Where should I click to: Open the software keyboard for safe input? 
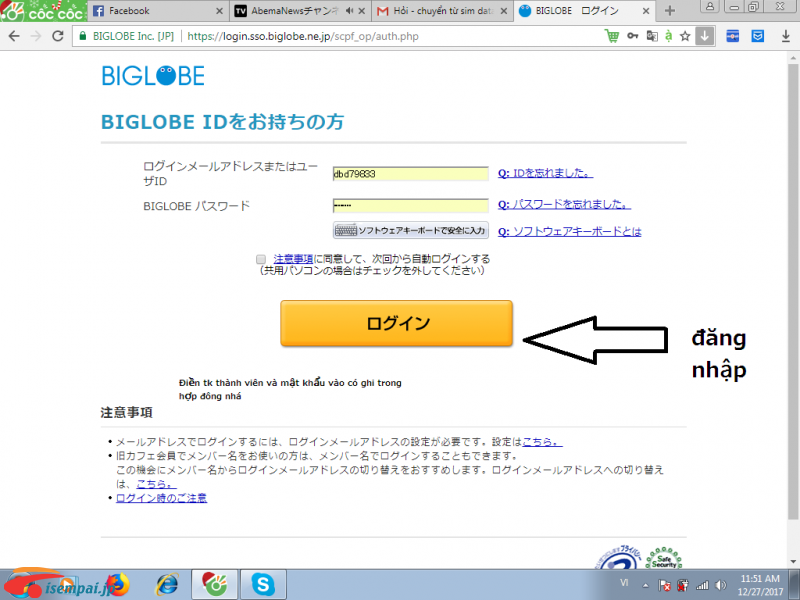click(411, 231)
